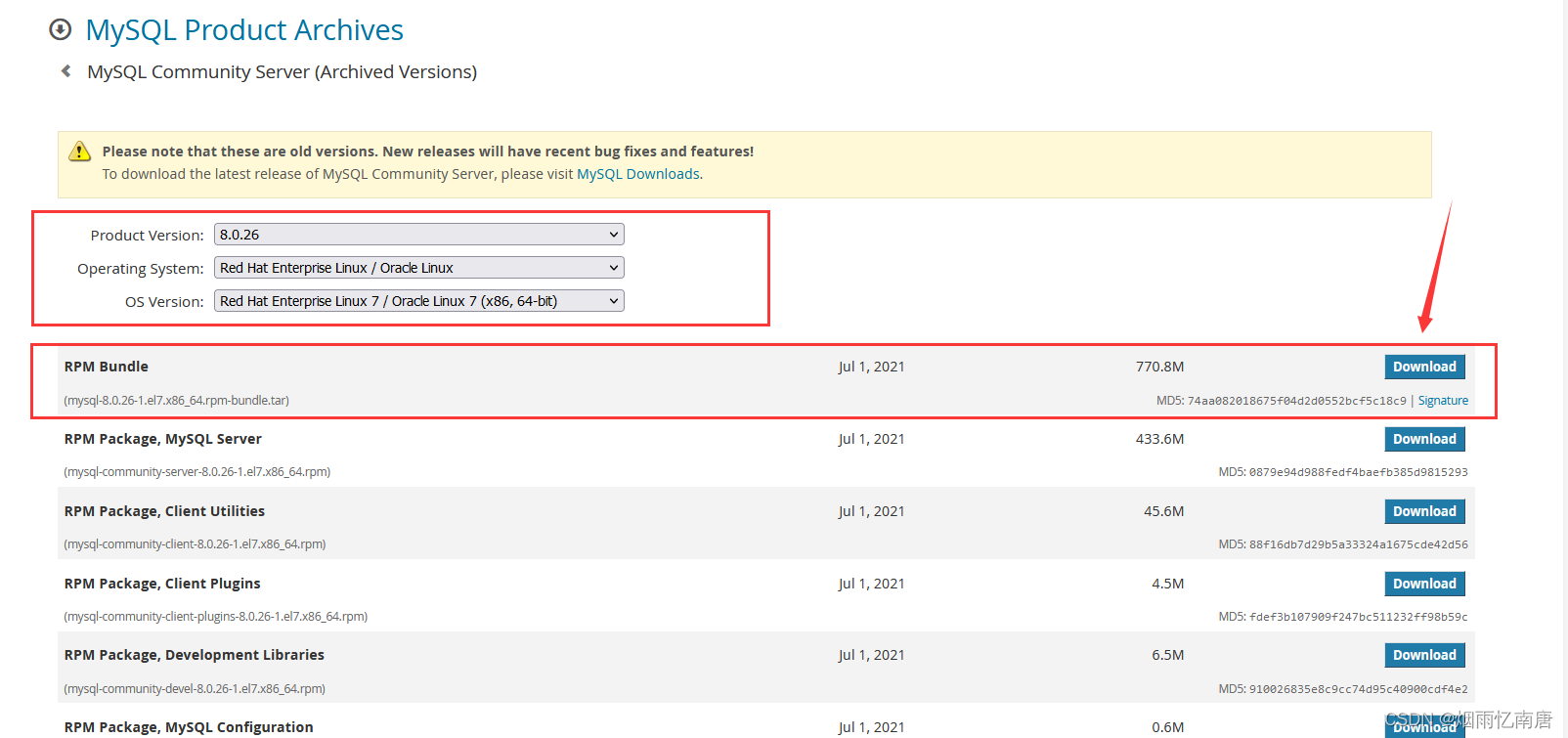Click the RPM Bundle release date Jul 1, 2021
1568x738 pixels.
(871, 367)
